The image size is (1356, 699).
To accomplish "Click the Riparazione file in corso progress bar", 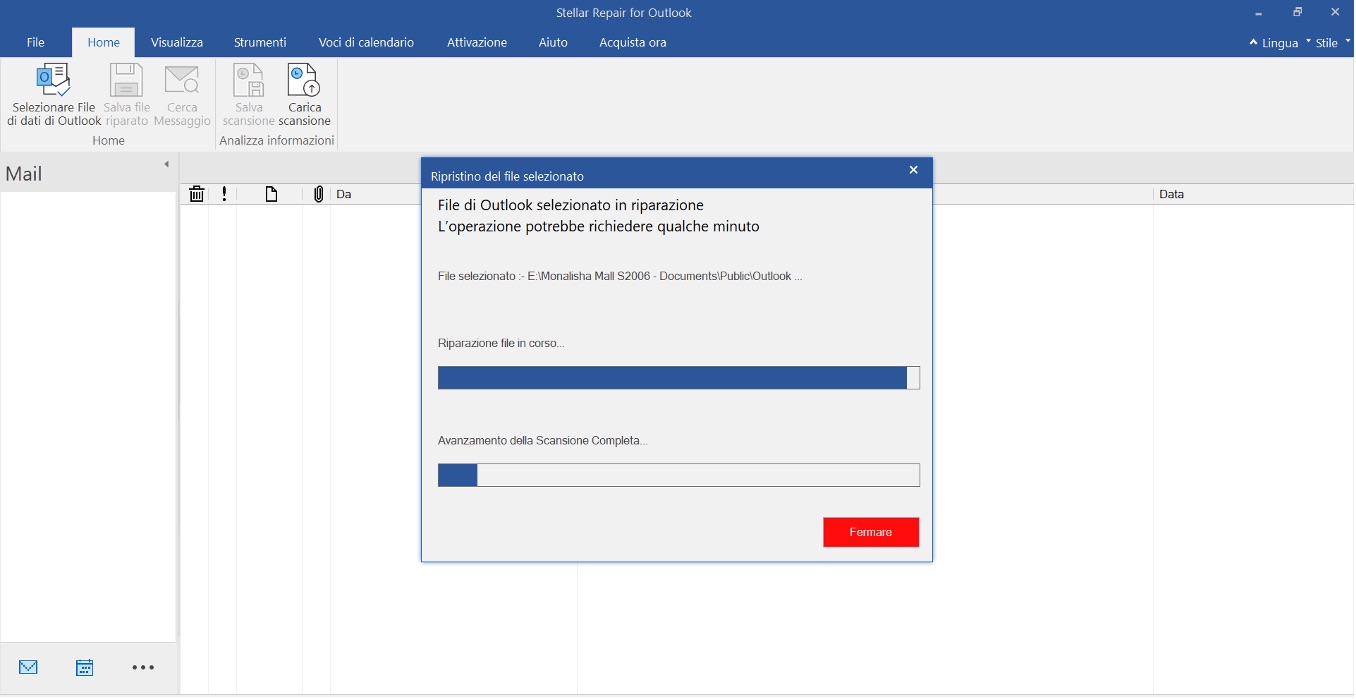I will click(679, 377).
